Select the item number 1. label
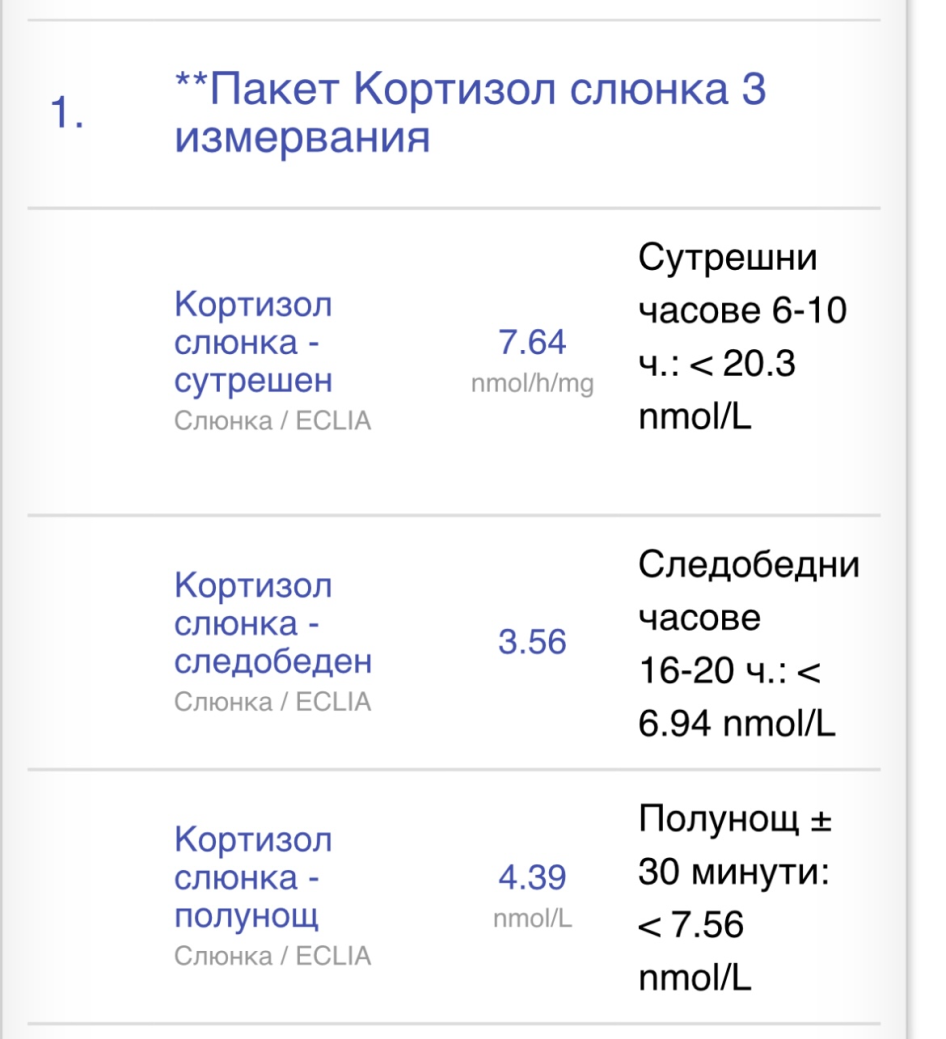Viewport: 946px width, 1039px height. click(x=67, y=111)
